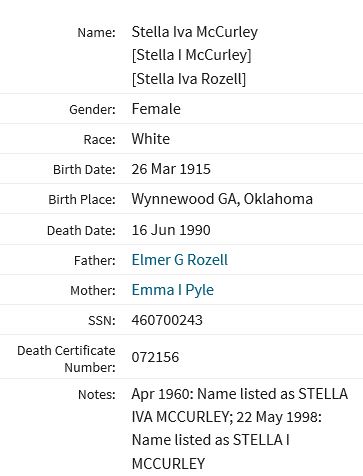Click the Name field label

[x=96, y=33]
